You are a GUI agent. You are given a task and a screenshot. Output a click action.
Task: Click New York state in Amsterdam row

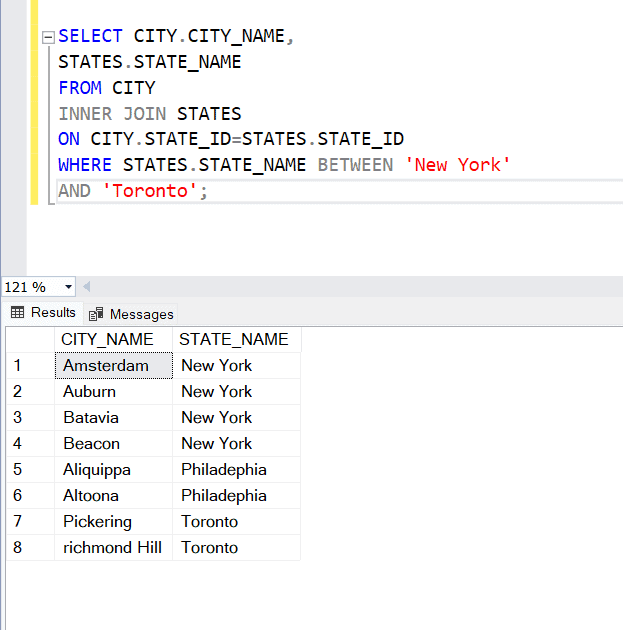[237, 366]
